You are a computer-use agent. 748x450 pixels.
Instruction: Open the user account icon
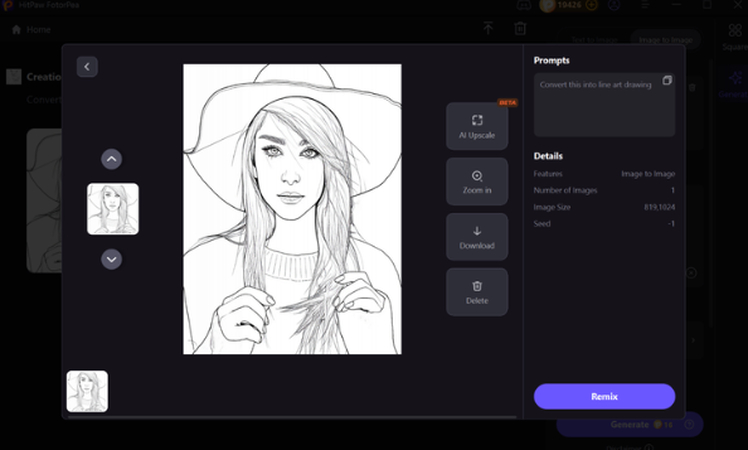[614, 5]
